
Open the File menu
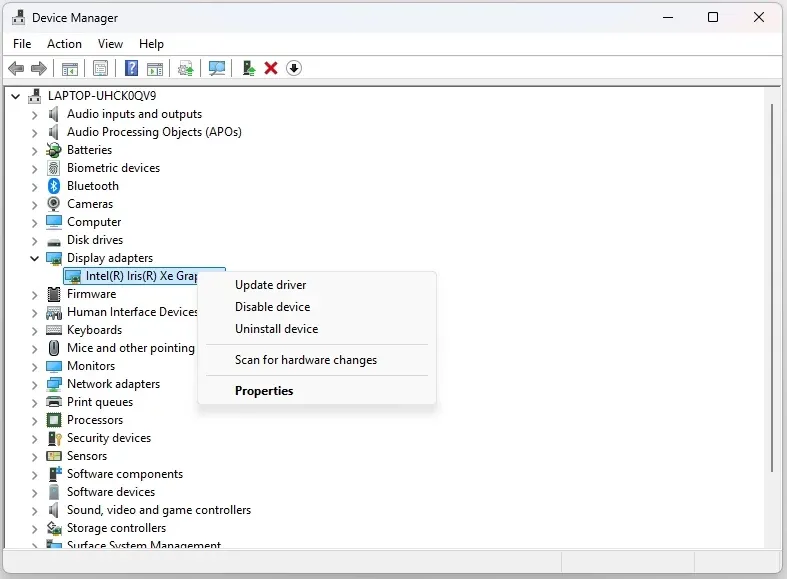pos(22,44)
